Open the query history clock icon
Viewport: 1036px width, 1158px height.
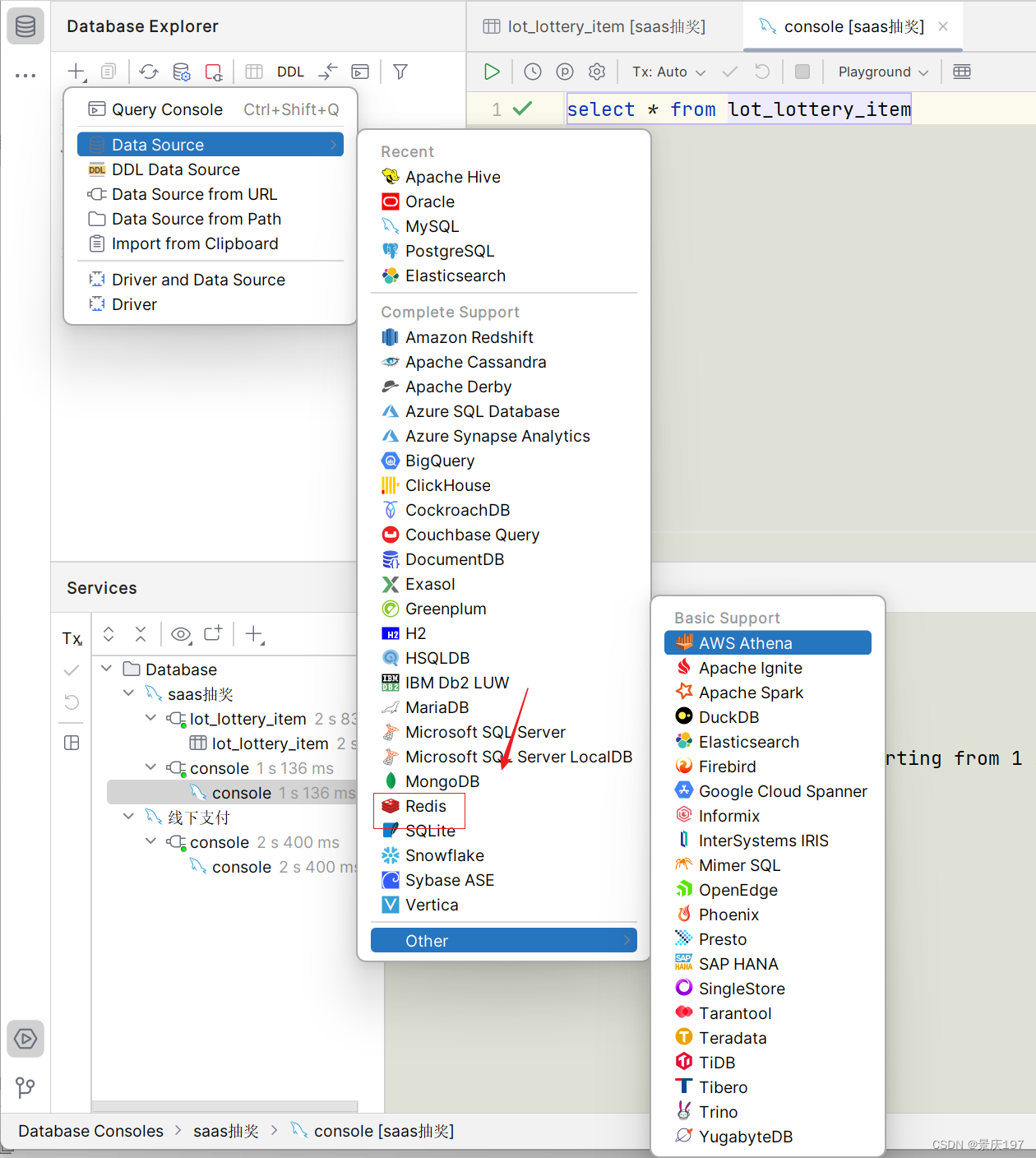tap(533, 72)
